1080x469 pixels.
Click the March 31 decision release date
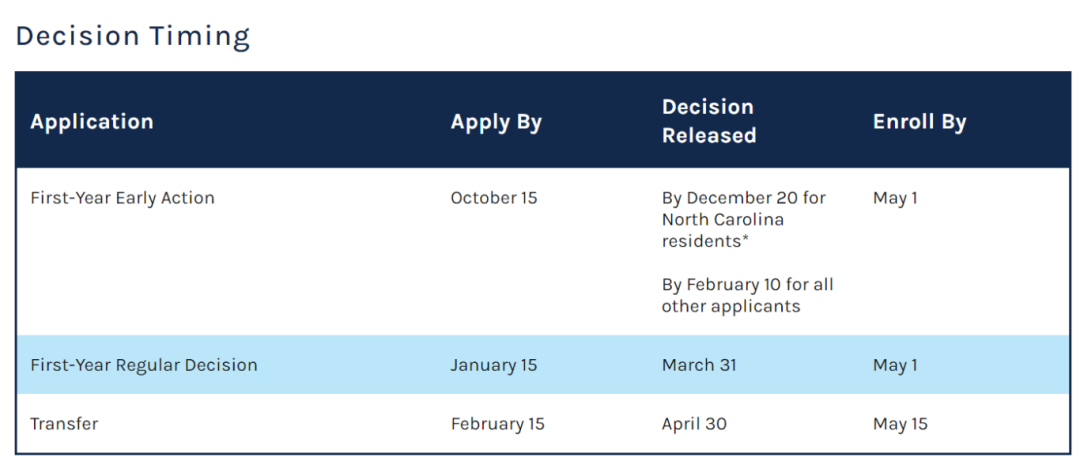click(699, 365)
